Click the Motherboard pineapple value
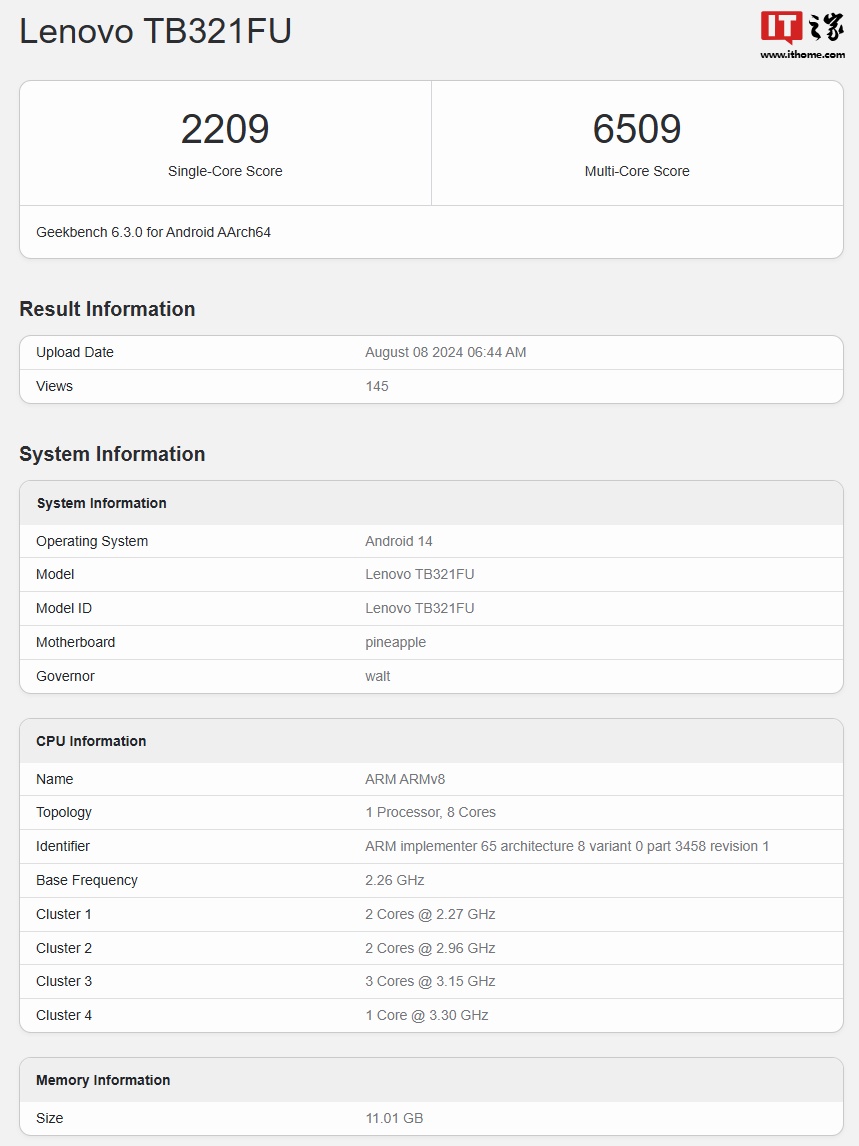Image resolution: width=859 pixels, height=1146 pixels. [395, 642]
